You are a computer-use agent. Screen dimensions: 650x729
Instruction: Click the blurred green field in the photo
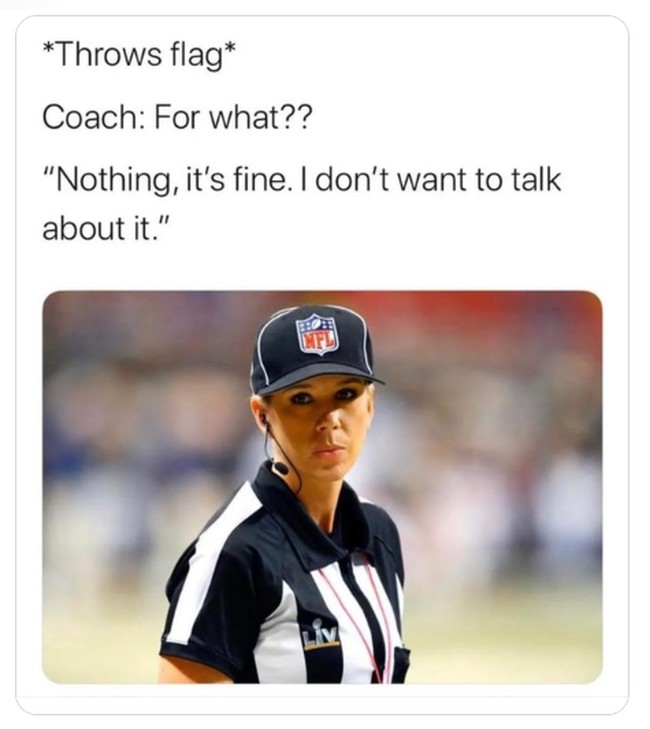502,642
